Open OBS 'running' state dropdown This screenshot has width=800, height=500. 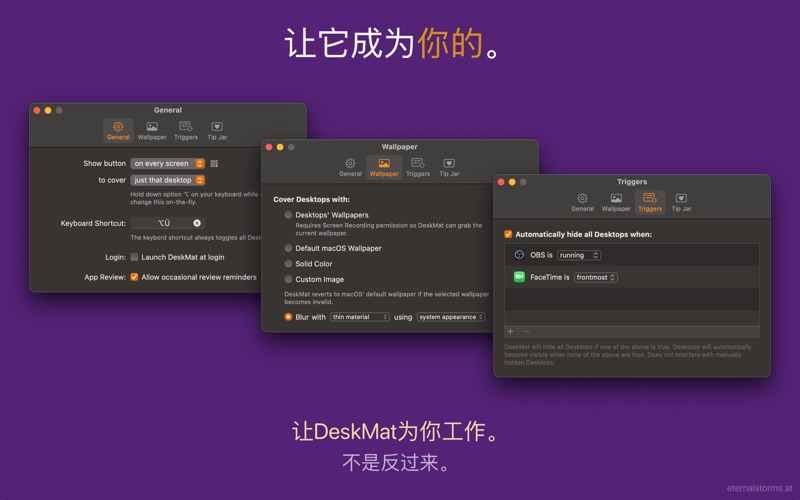coord(579,255)
